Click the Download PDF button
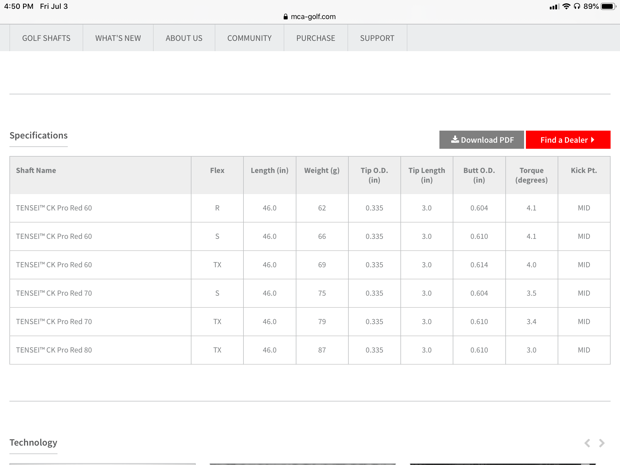This screenshot has height=465, width=620. [x=481, y=140]
